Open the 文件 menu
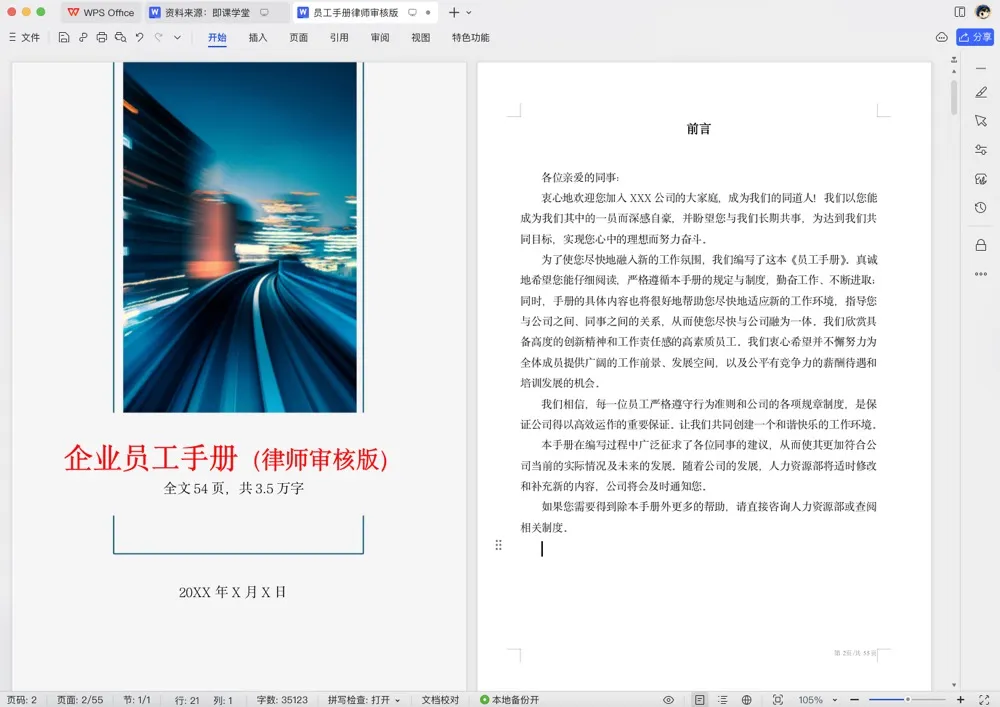Screen dimensions: 1000x707 pyautogui.click(x=24, y=38)
